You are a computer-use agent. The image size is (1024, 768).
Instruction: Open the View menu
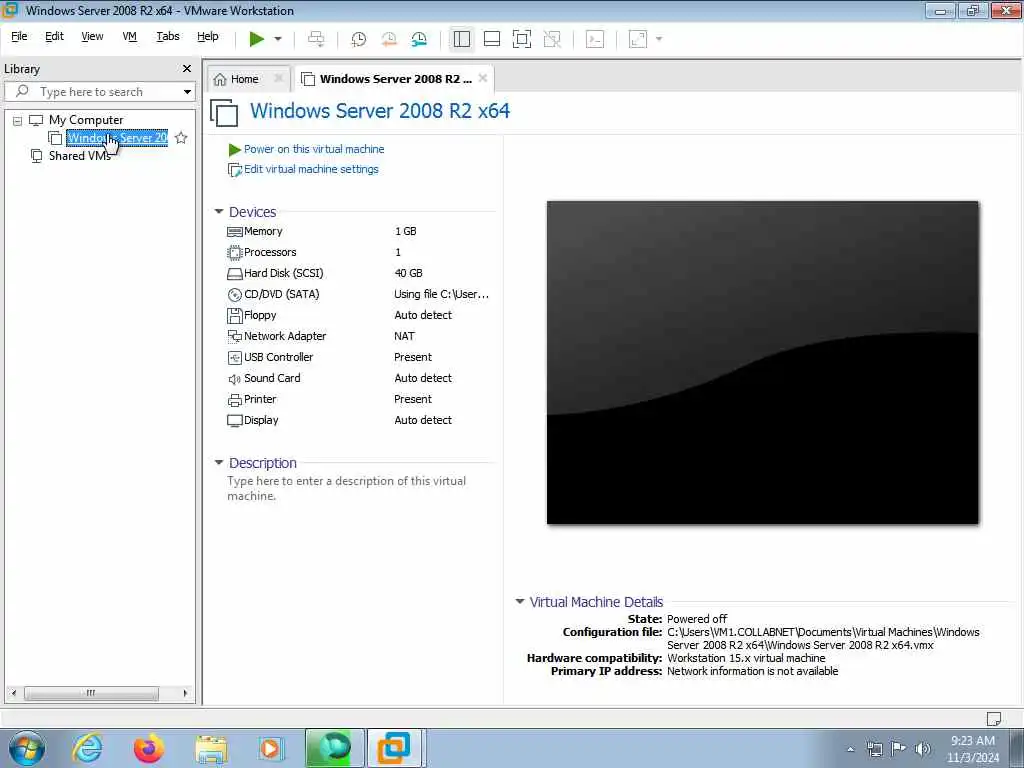[x=92, y=37]
